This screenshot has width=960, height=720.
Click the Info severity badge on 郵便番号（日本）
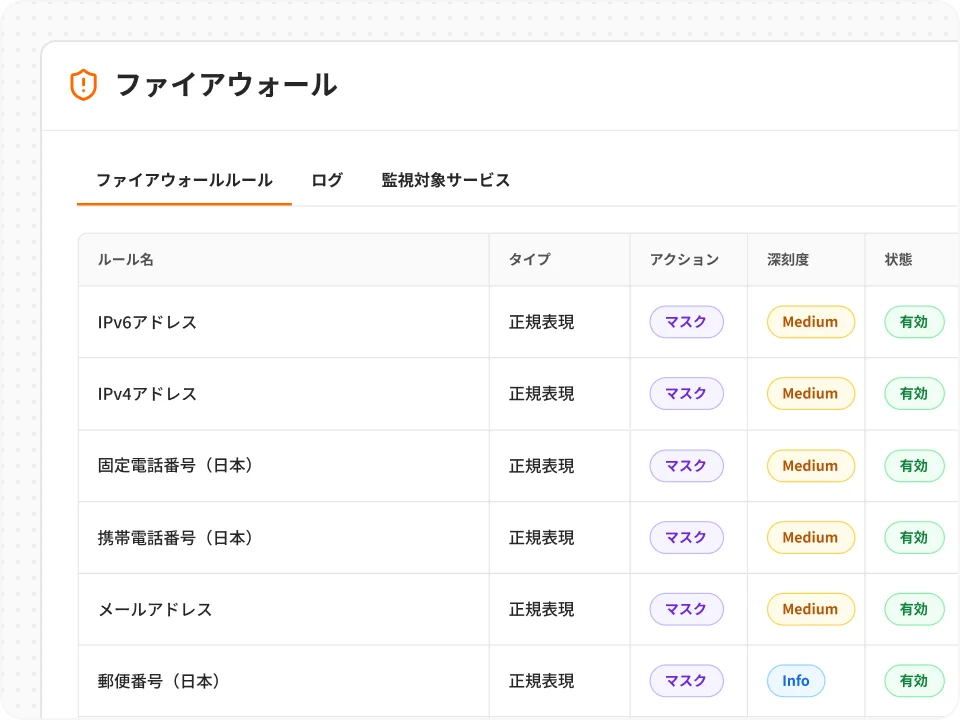point(796,681)
